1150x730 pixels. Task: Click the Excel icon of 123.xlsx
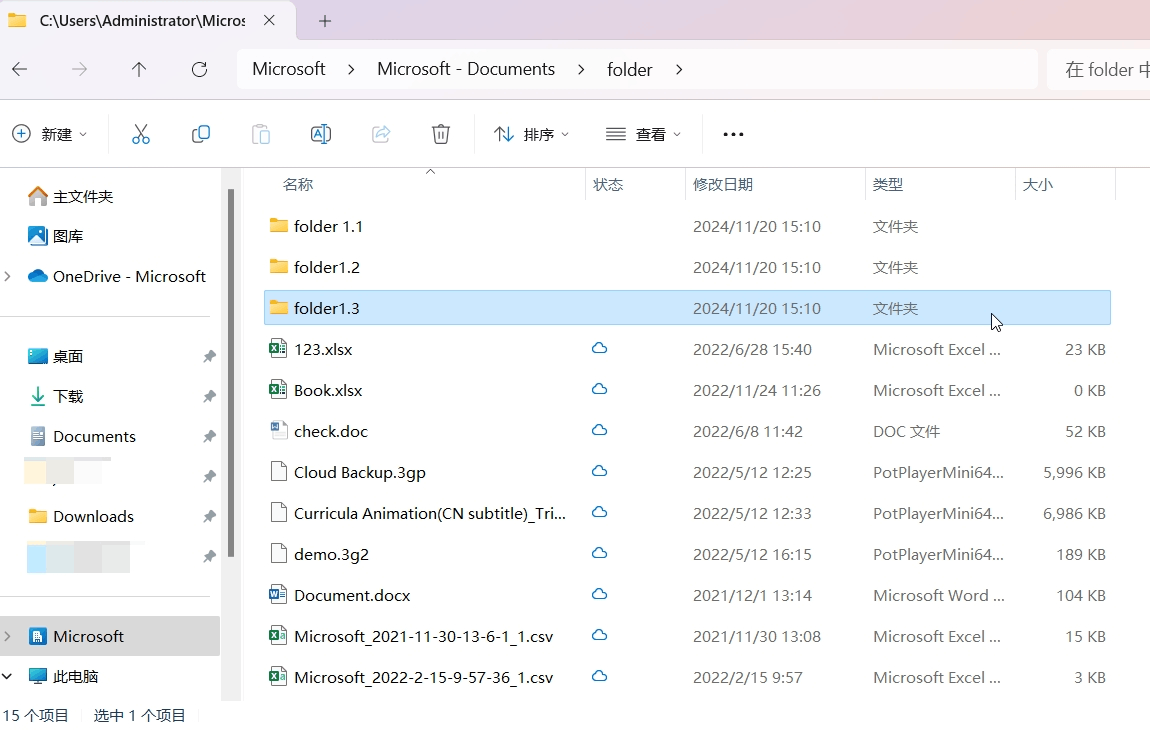[x=278, y=348]
